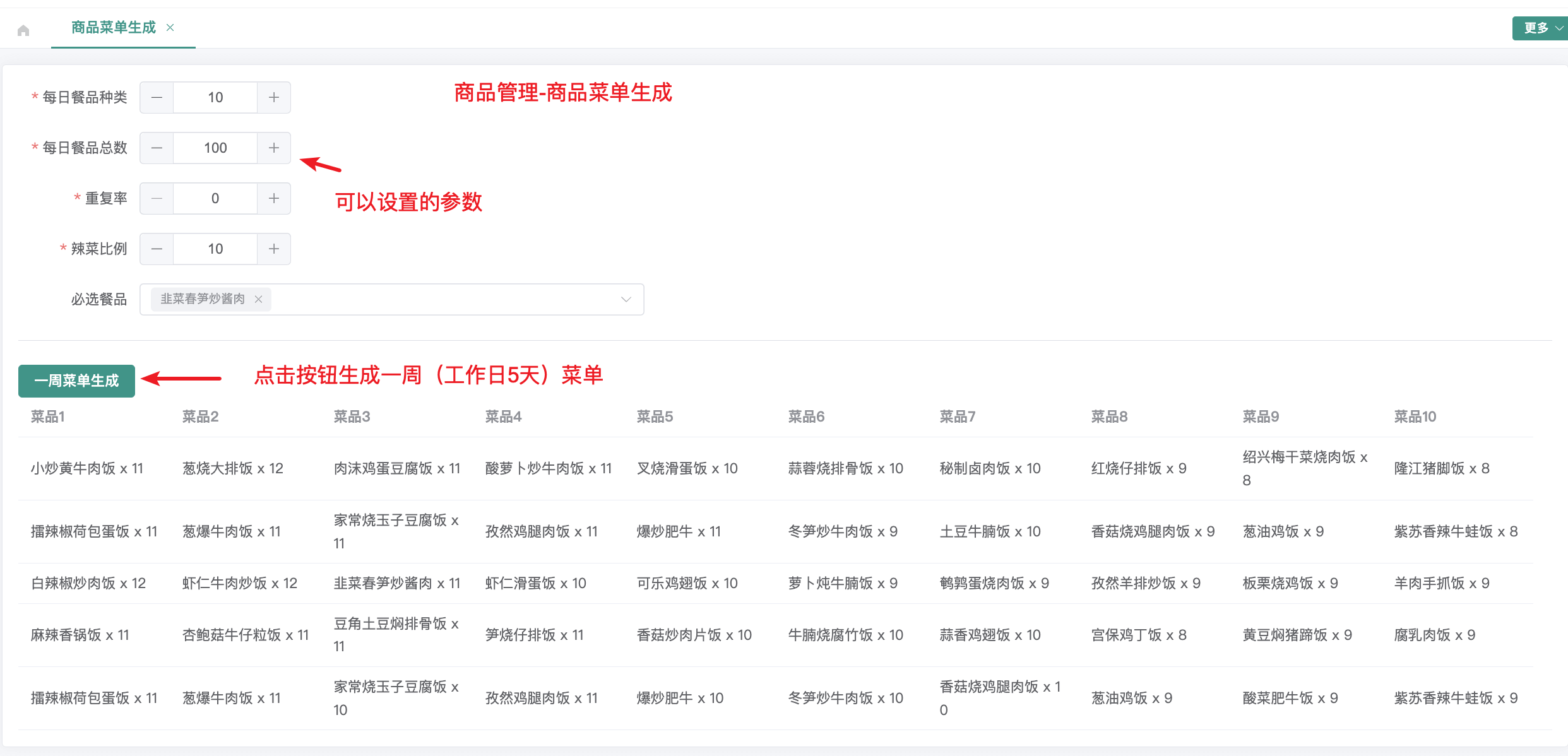Increase 辣菜比例 with plus button
The height and width of the screenshot is (756, 1568).
(274, 249)
